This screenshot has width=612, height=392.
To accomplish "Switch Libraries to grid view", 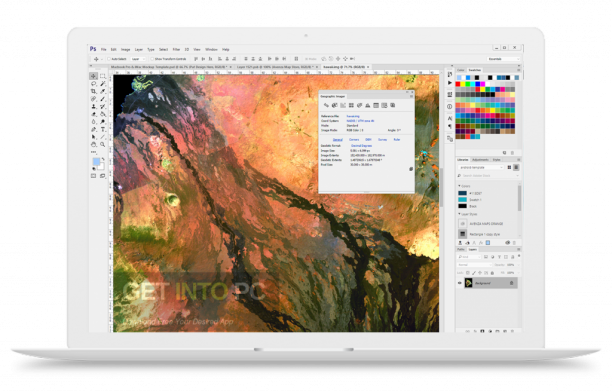I will (509, 167).
